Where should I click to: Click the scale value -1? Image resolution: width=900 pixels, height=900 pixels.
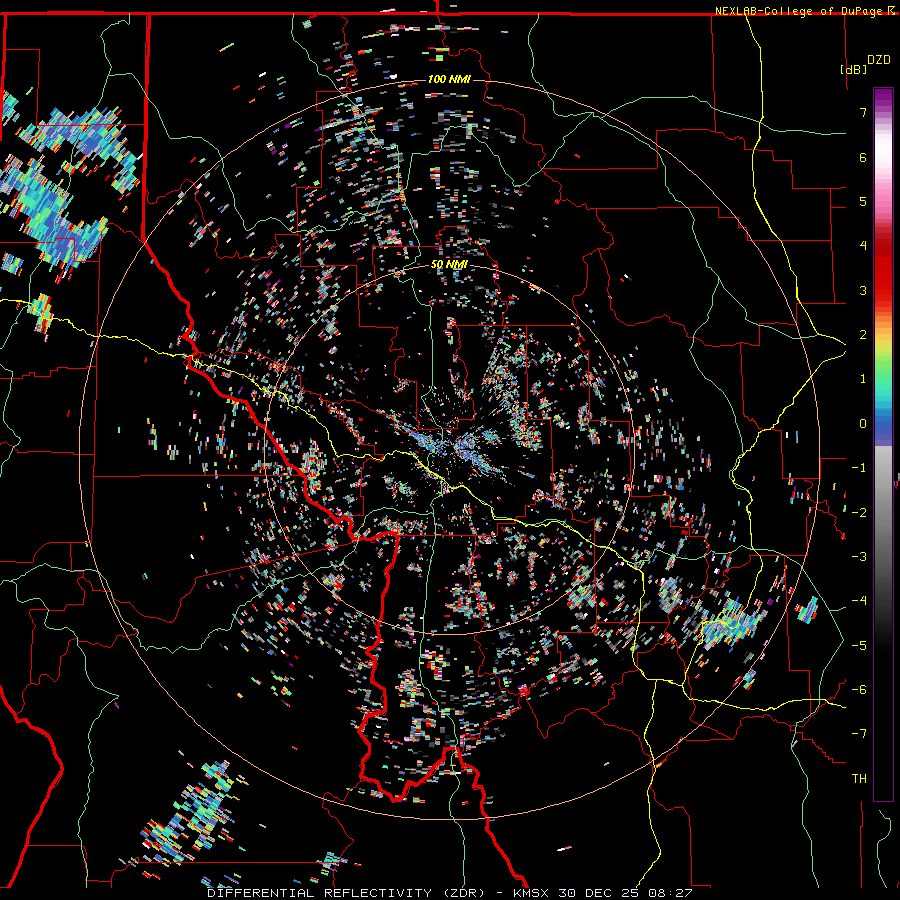click(x=859, y=468)
